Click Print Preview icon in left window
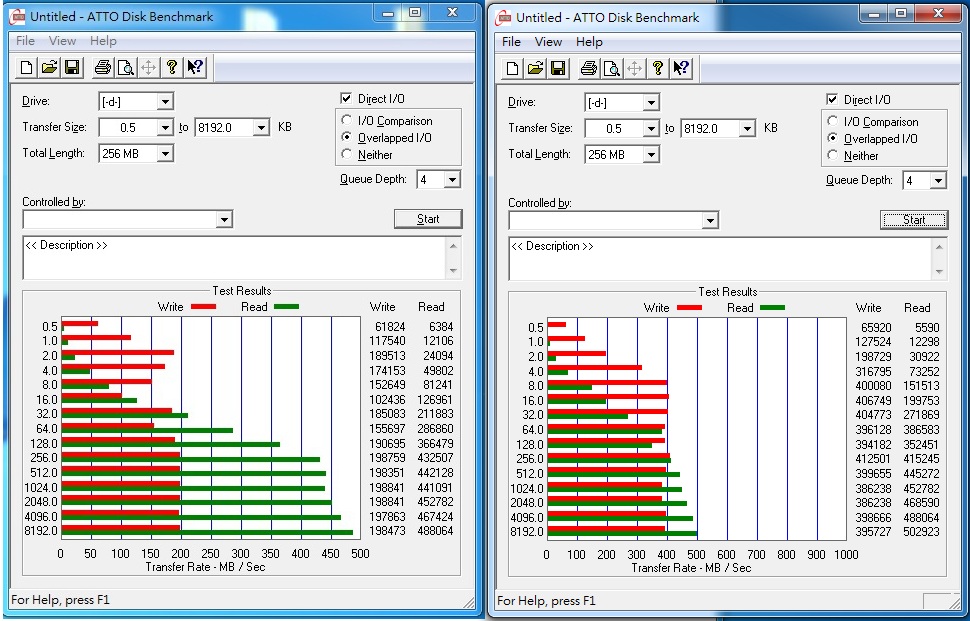970x621 pixels. 126,67
